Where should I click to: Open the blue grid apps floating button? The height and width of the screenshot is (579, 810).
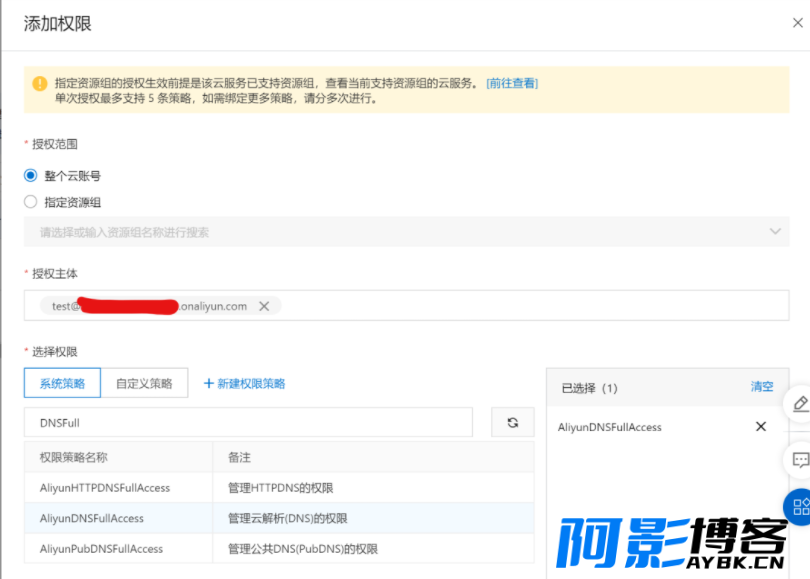tap(799, 507)
